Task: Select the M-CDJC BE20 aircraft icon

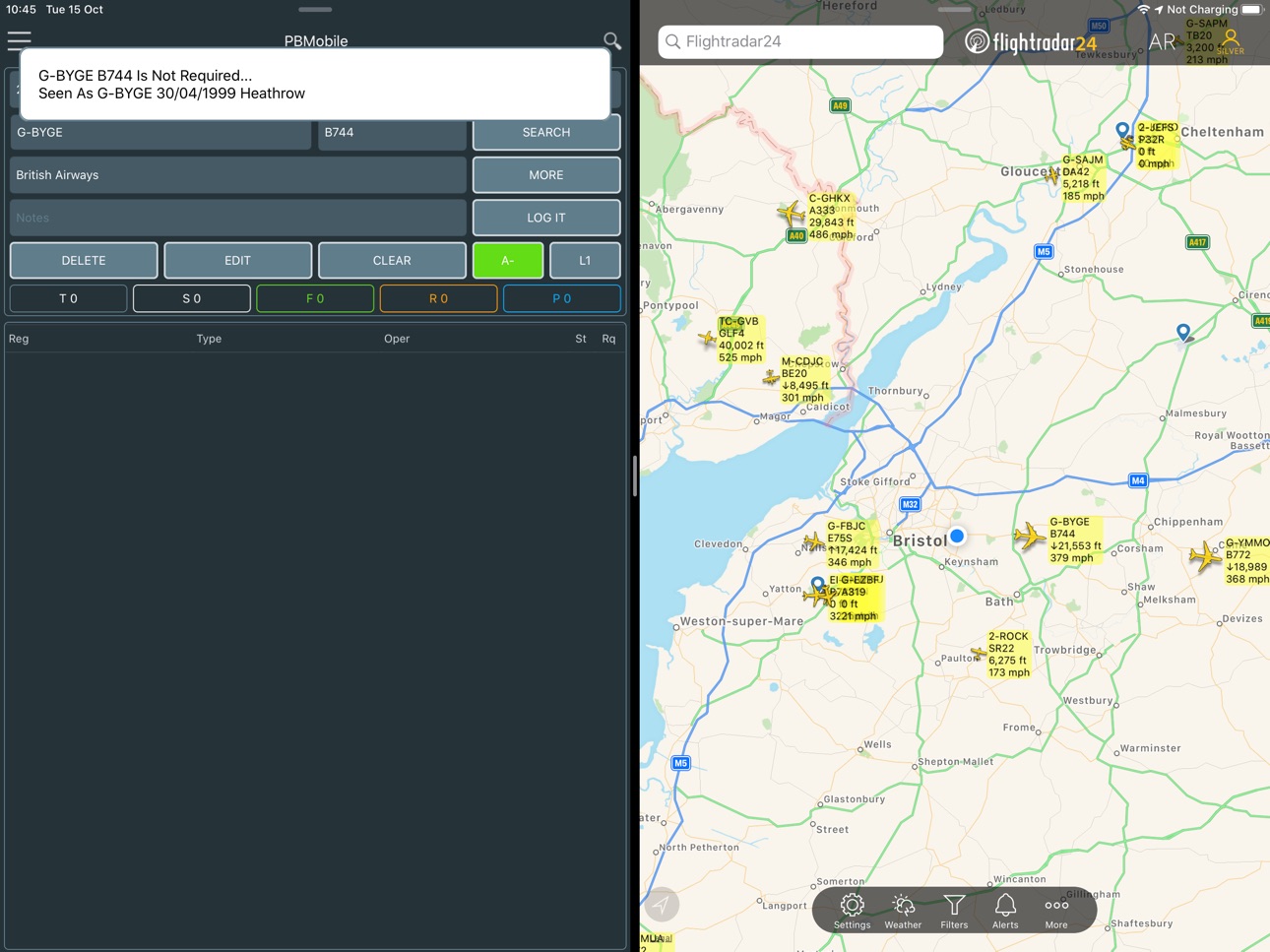Action: coord(771,377)
